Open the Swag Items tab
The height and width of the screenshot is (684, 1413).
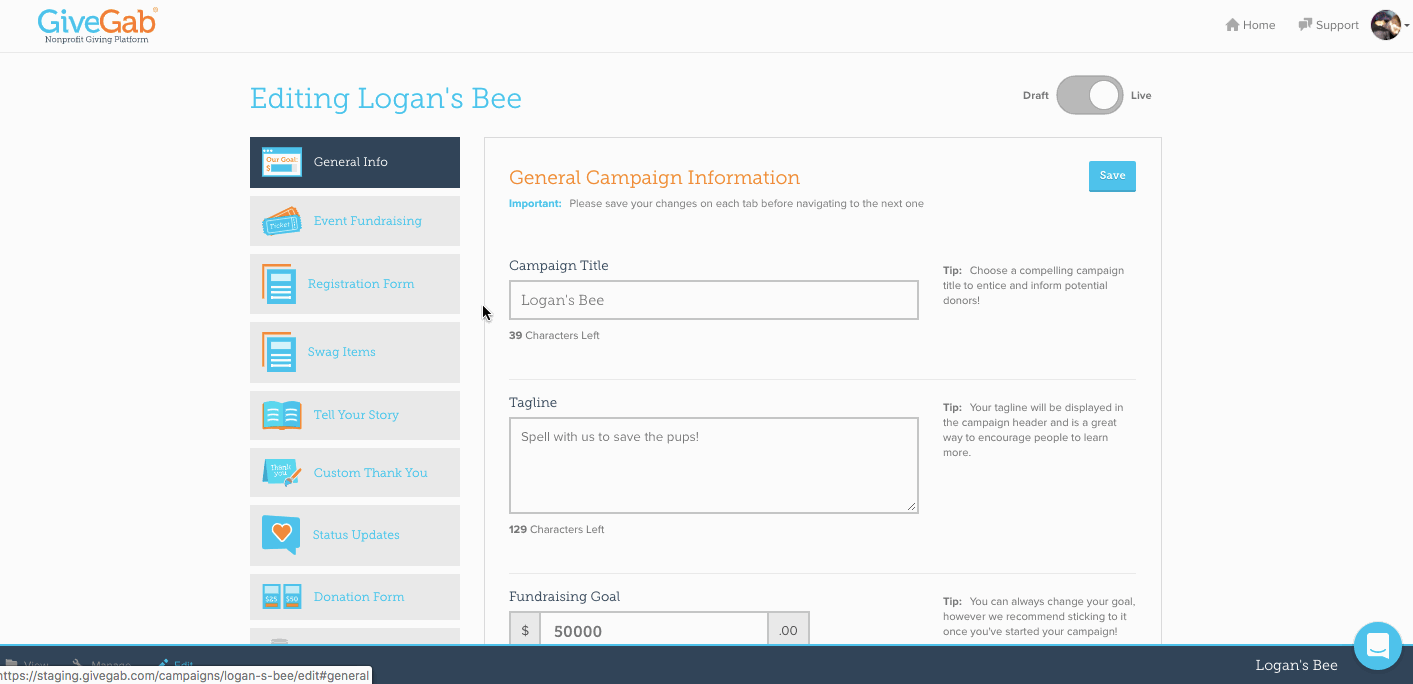[x=355, y=352]
